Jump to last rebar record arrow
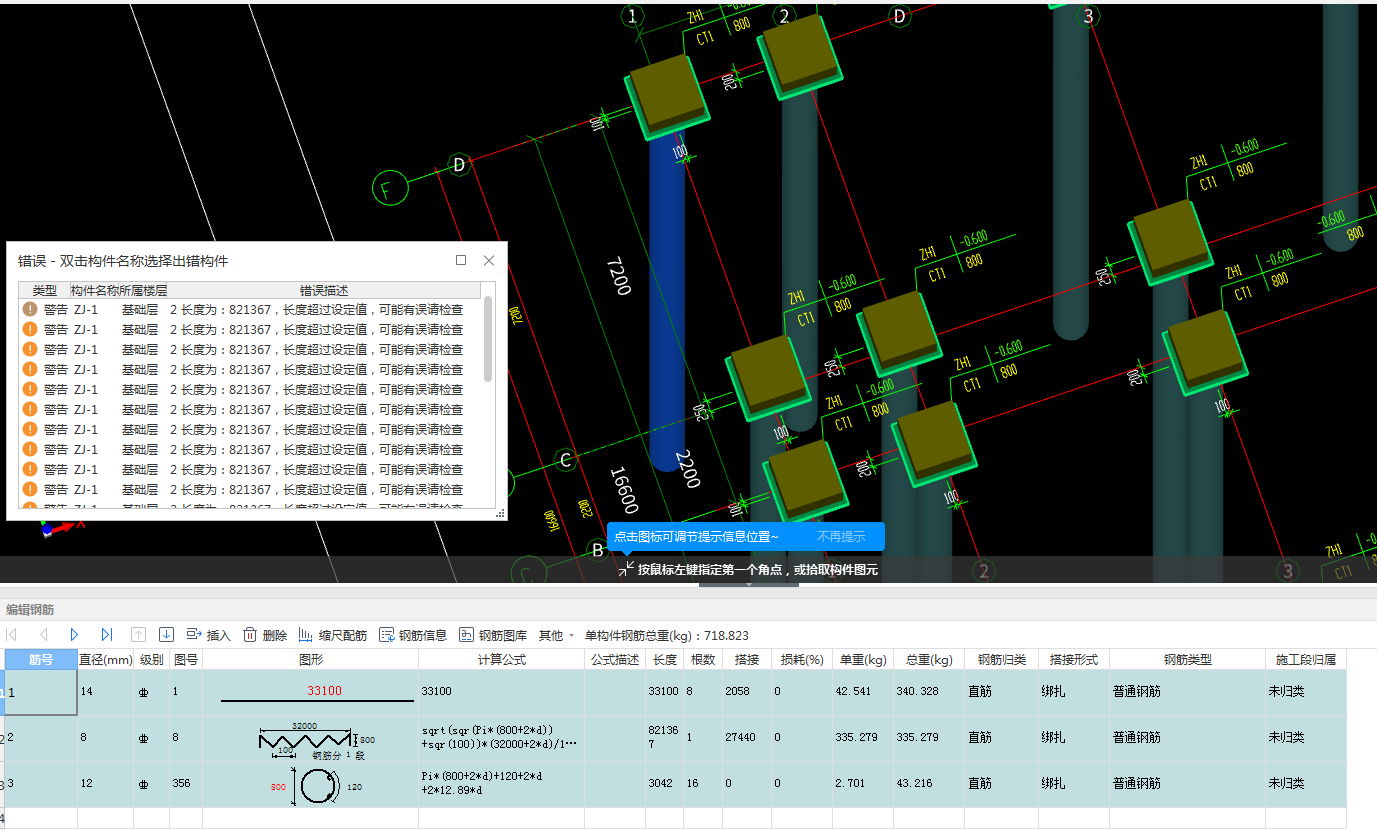 coord(107,635)
